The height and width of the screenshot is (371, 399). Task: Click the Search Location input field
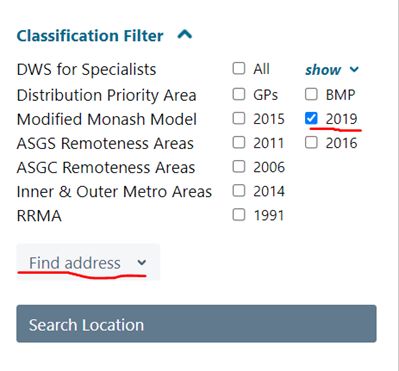[196, 324]
